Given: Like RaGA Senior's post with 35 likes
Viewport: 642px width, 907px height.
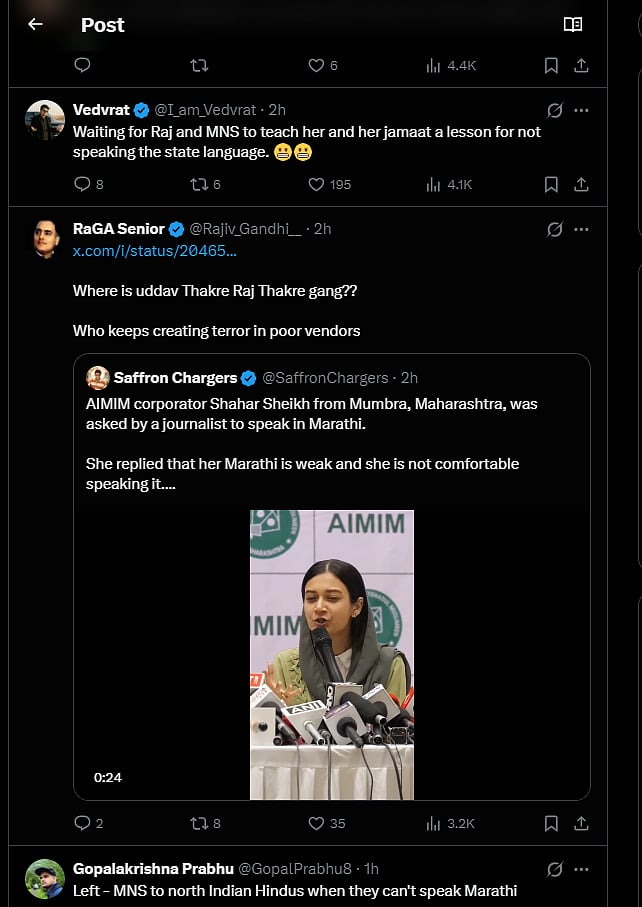Looking at the screenshot, I should 316,823.
